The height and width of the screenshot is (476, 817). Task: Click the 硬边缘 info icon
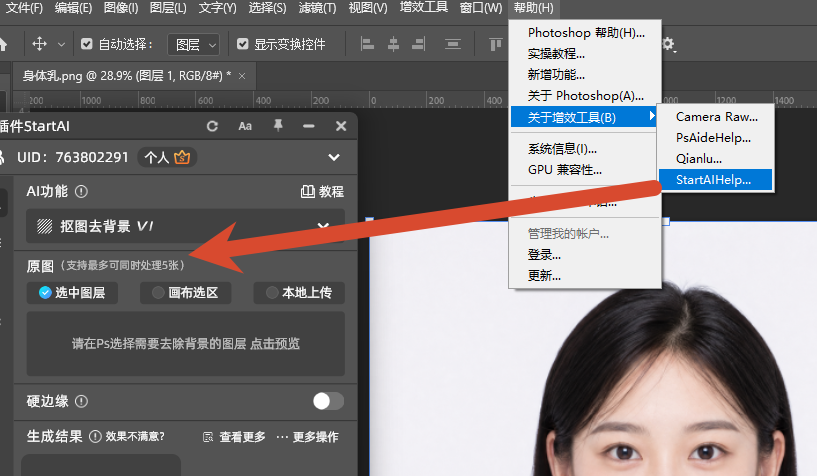(81, 402)
